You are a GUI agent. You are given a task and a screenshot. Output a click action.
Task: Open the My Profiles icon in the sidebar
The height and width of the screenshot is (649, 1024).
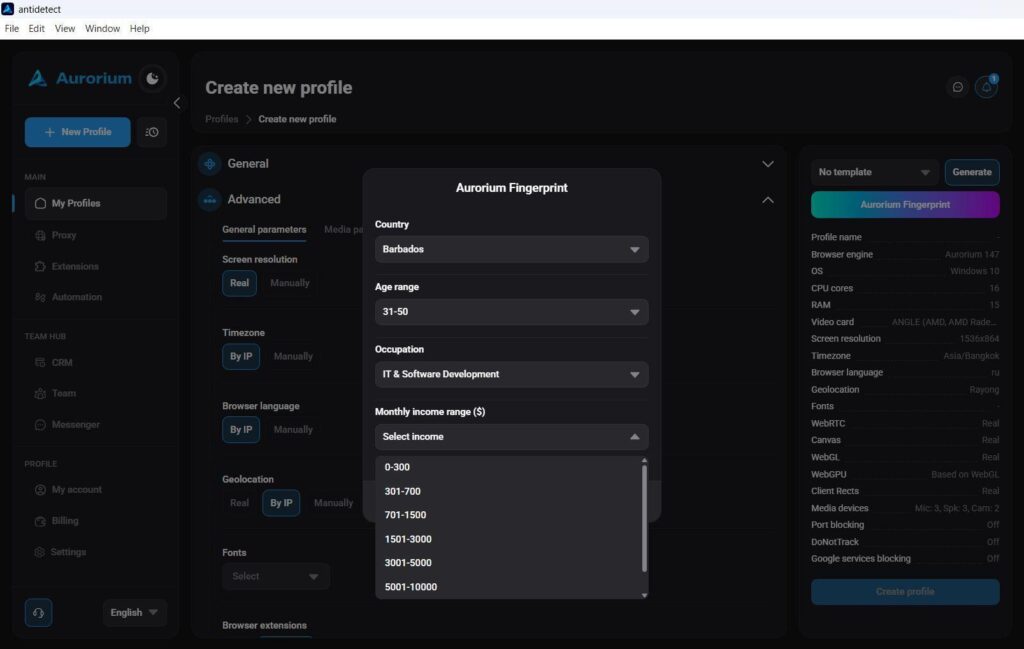tap(40, 203)
